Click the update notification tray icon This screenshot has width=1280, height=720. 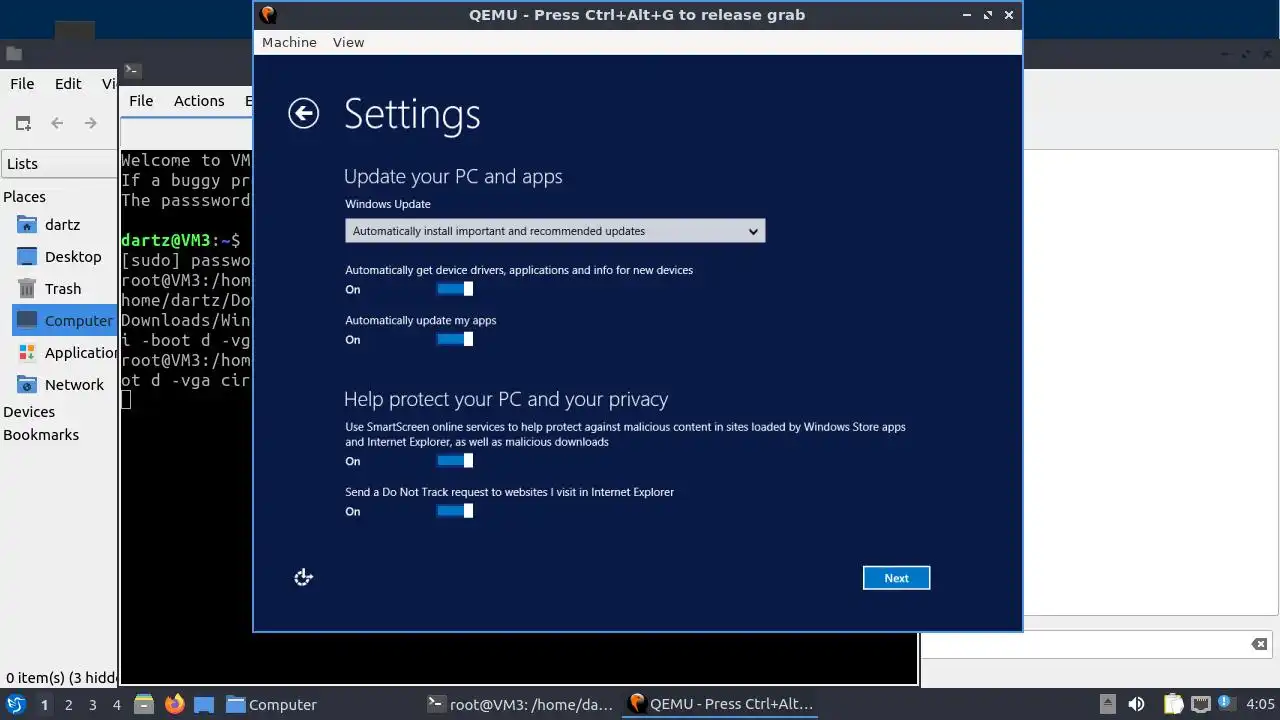click(1224, 704)
